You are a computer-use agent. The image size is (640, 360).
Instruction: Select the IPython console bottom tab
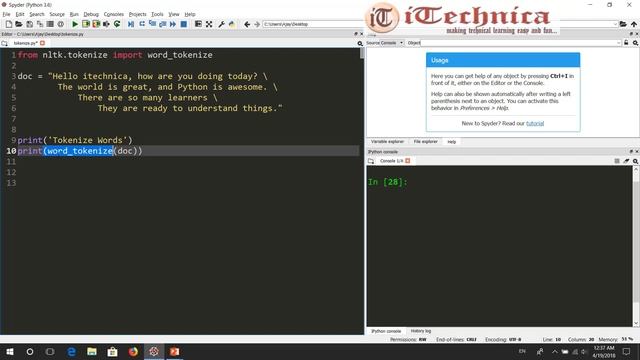point(386,331)
